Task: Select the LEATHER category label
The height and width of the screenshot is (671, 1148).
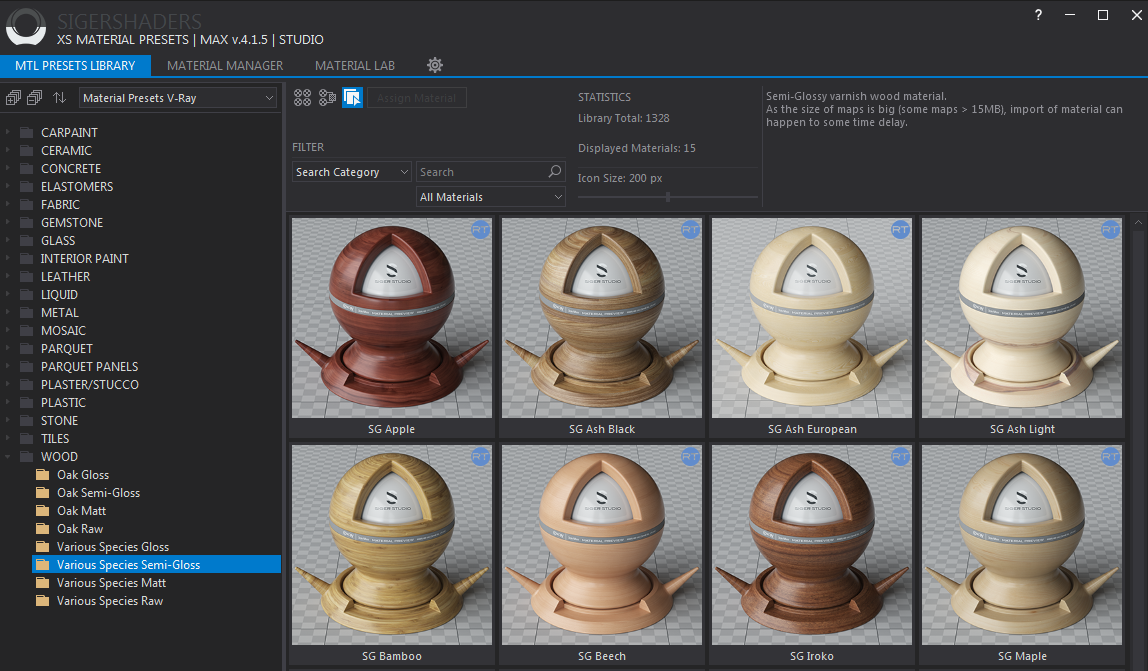Action: tap(65, 276)
